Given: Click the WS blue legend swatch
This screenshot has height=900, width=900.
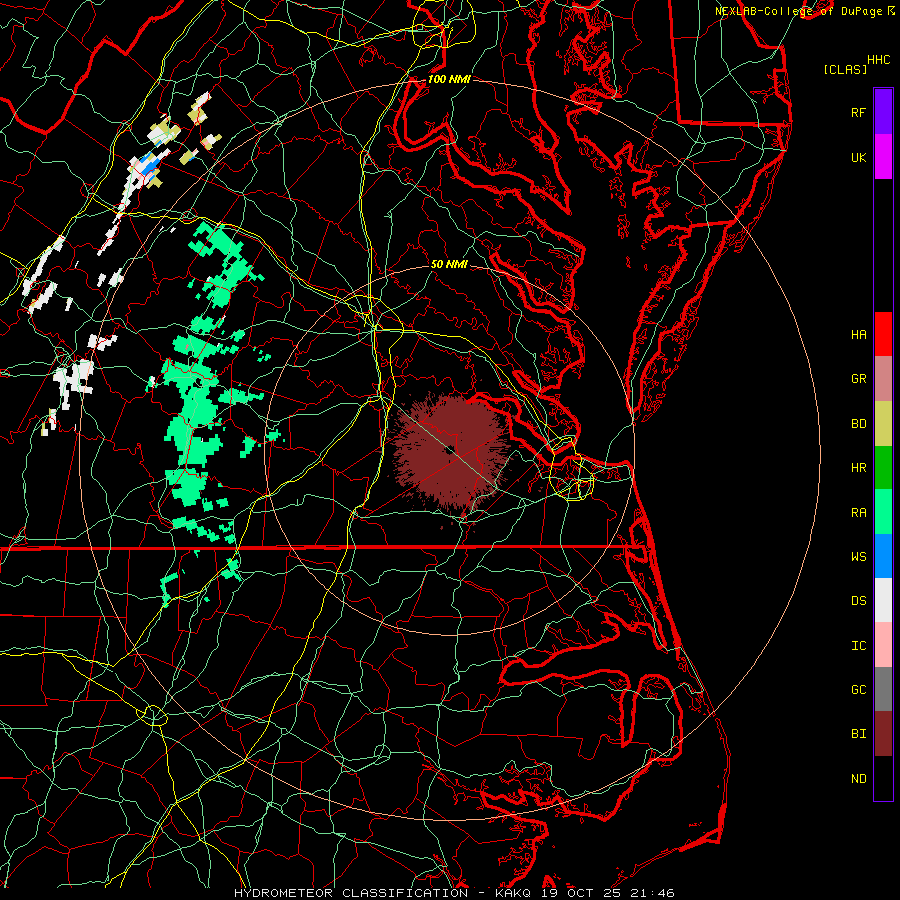Looking at the screenshot, I should click(x=883, y=556).
